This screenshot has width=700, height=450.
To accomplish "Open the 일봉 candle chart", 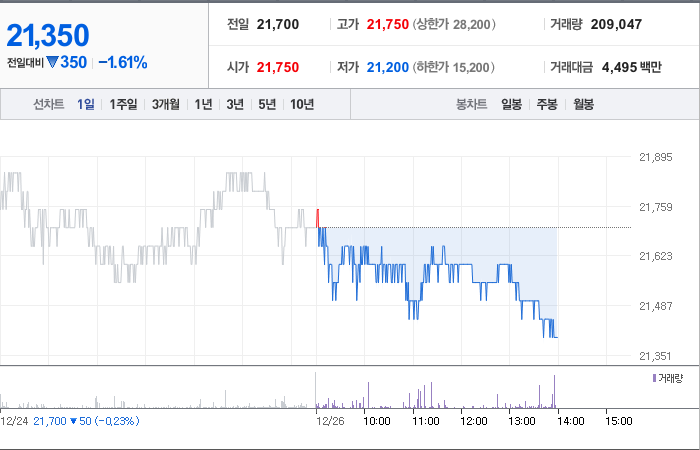I will tap(511, 104).
